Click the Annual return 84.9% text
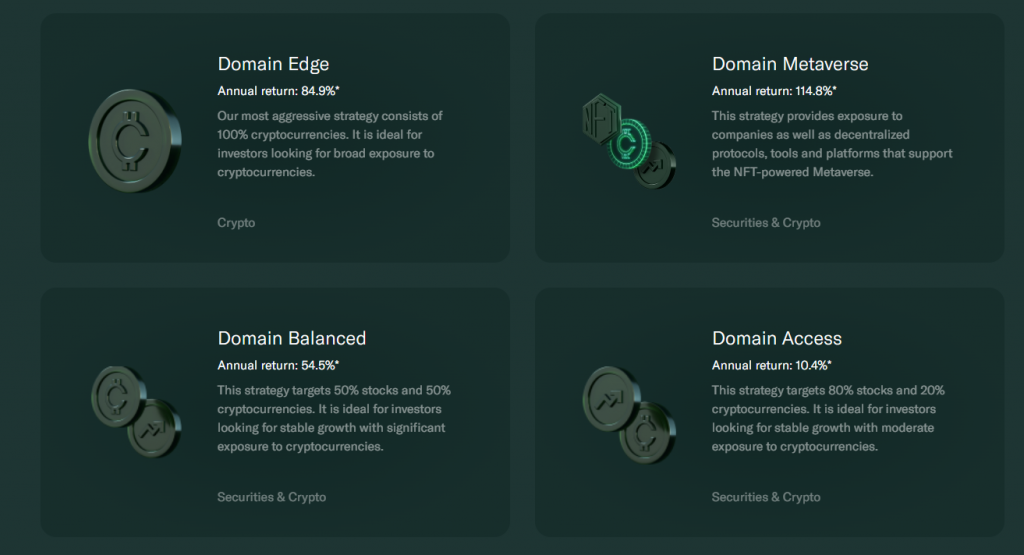 (278, 91)
